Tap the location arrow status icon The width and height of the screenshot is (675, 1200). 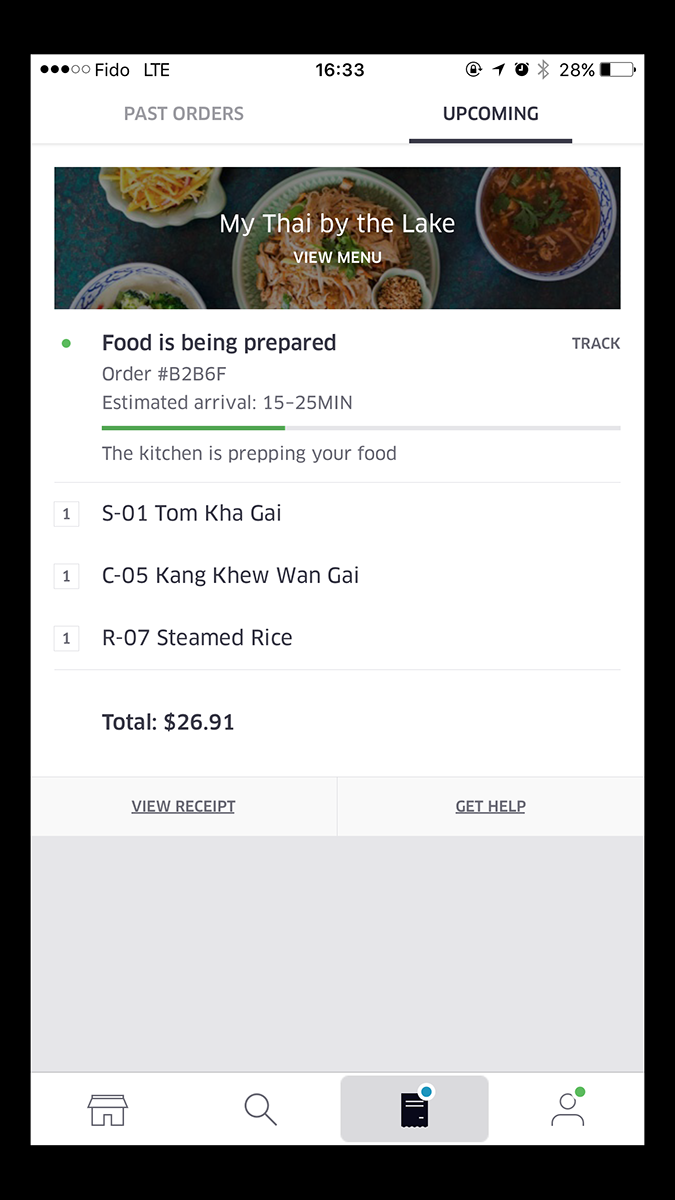coord(499,70)
